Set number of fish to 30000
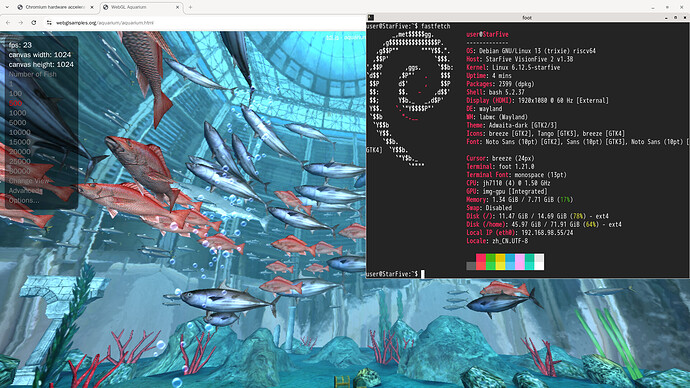This screenshot has height=388, width=690. point(20,171)
